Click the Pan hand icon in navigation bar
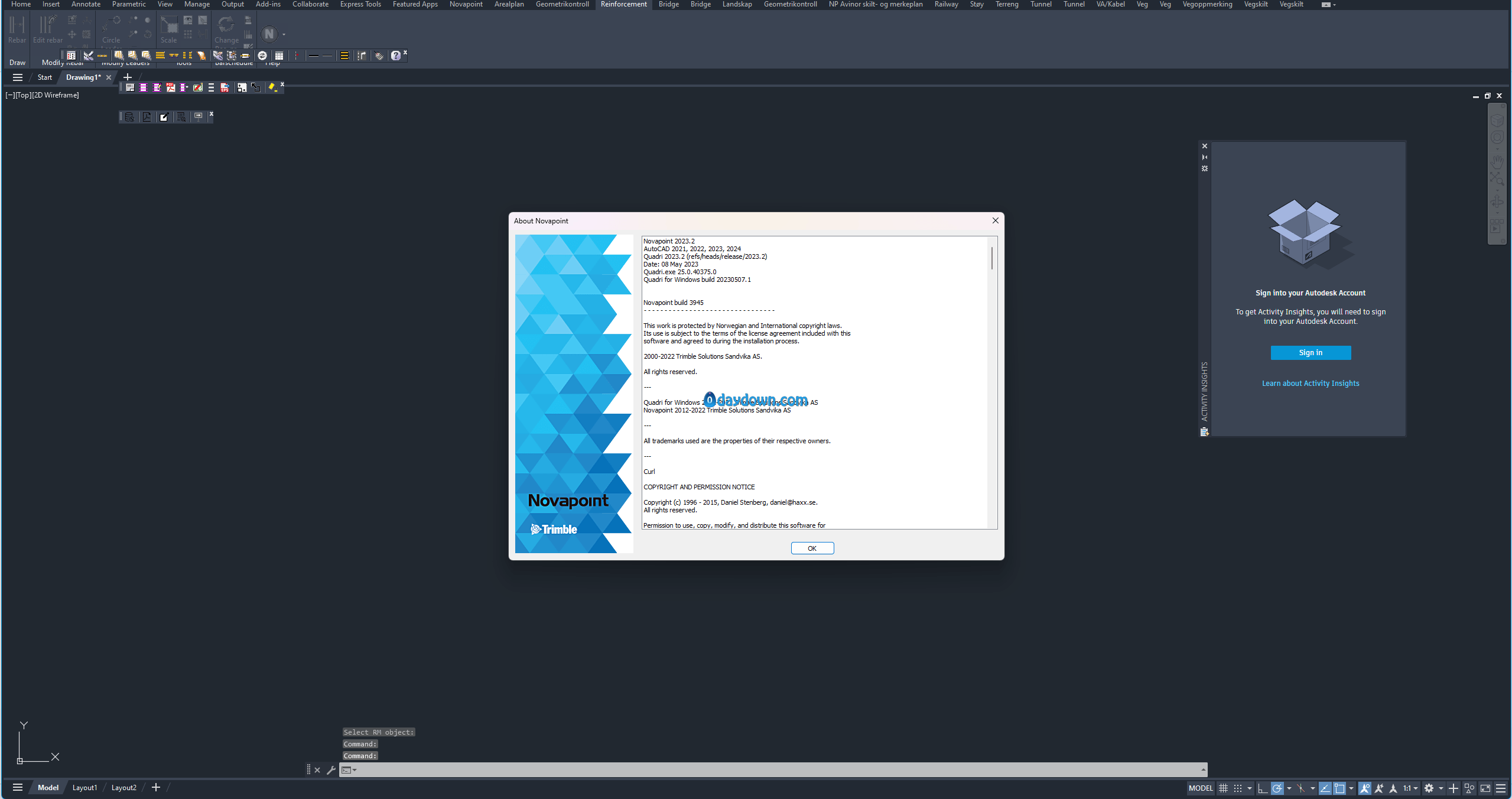This screenshot has height=799, width=1512. 1497,161
